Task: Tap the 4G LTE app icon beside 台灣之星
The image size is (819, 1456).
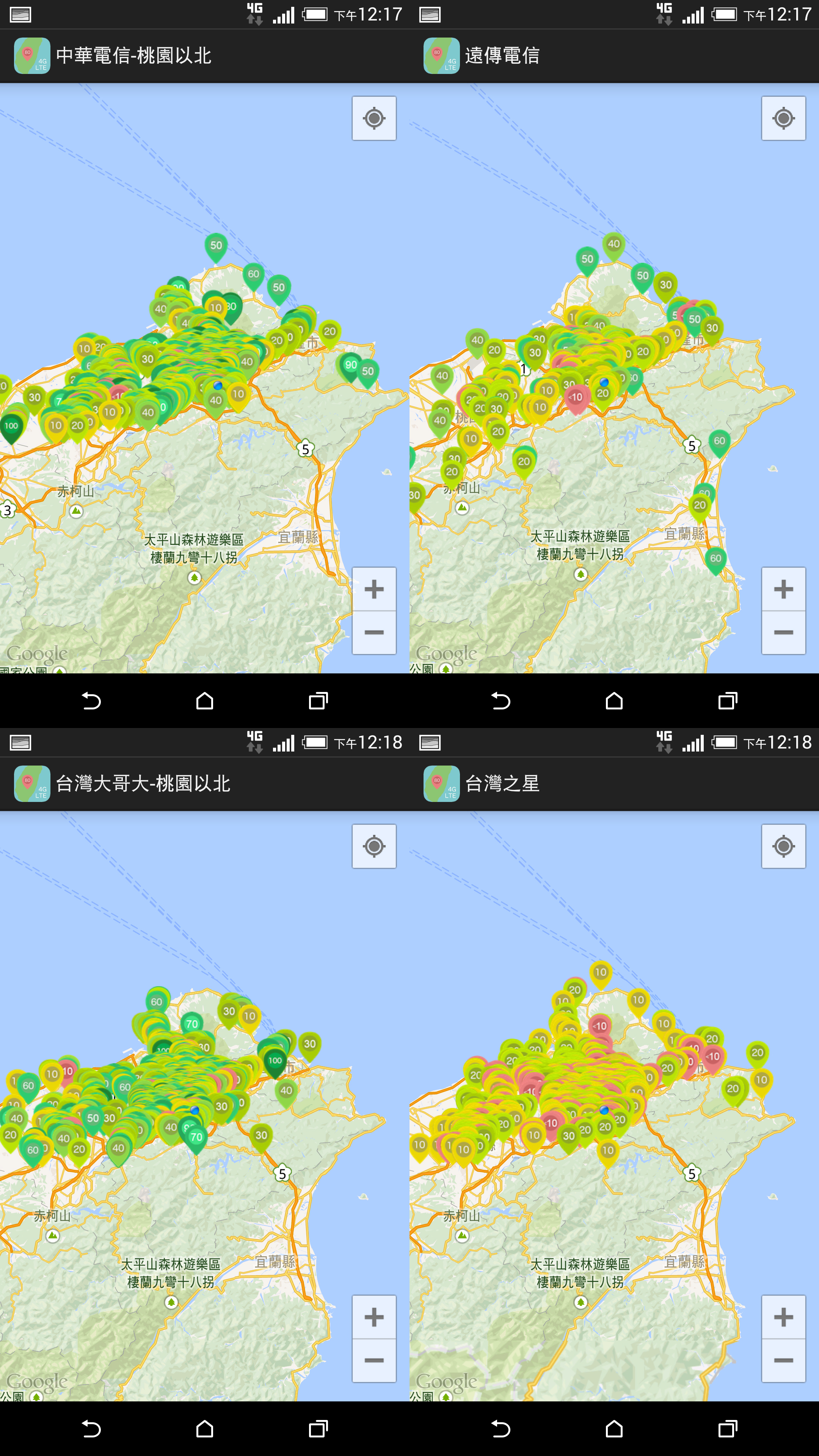Action: coord(441,783)
